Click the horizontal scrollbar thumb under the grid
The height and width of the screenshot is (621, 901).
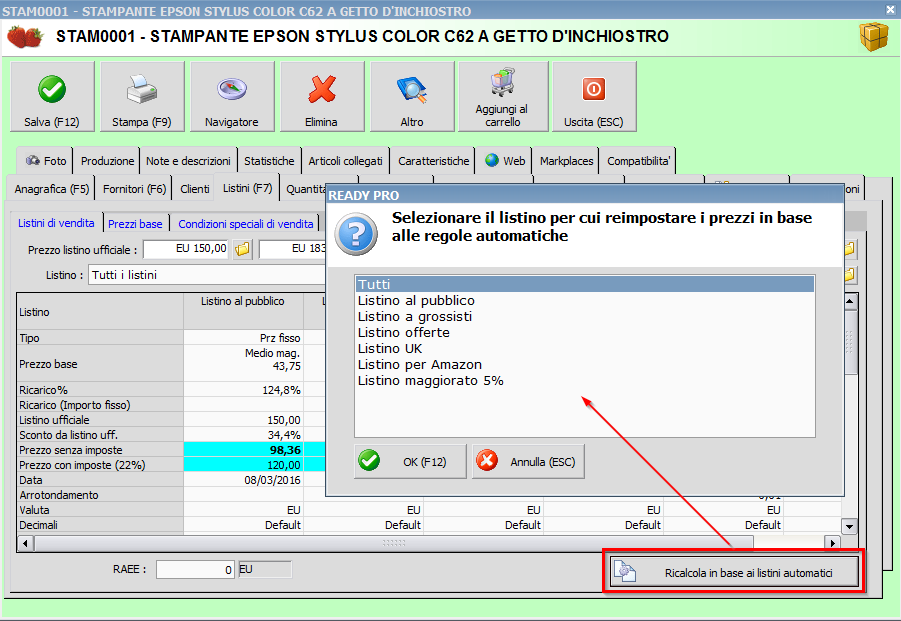(x=394, y=543)
